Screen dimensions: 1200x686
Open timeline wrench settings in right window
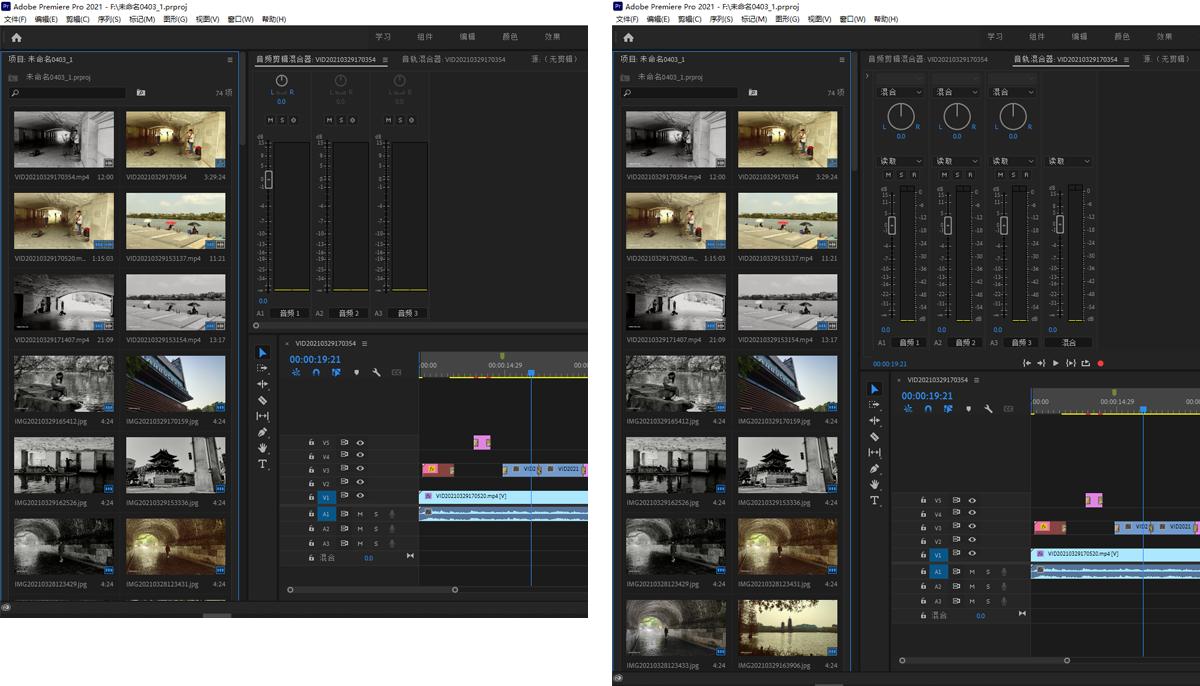(988, 409)
